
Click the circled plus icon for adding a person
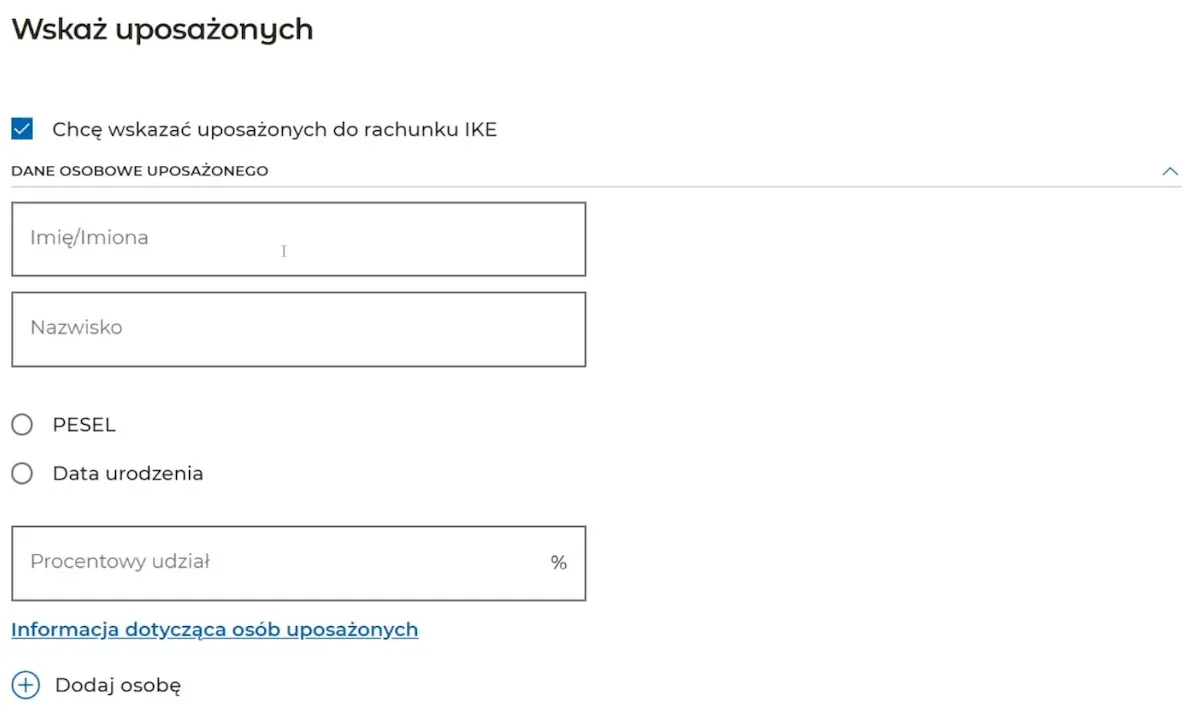(x=25, y=685)
